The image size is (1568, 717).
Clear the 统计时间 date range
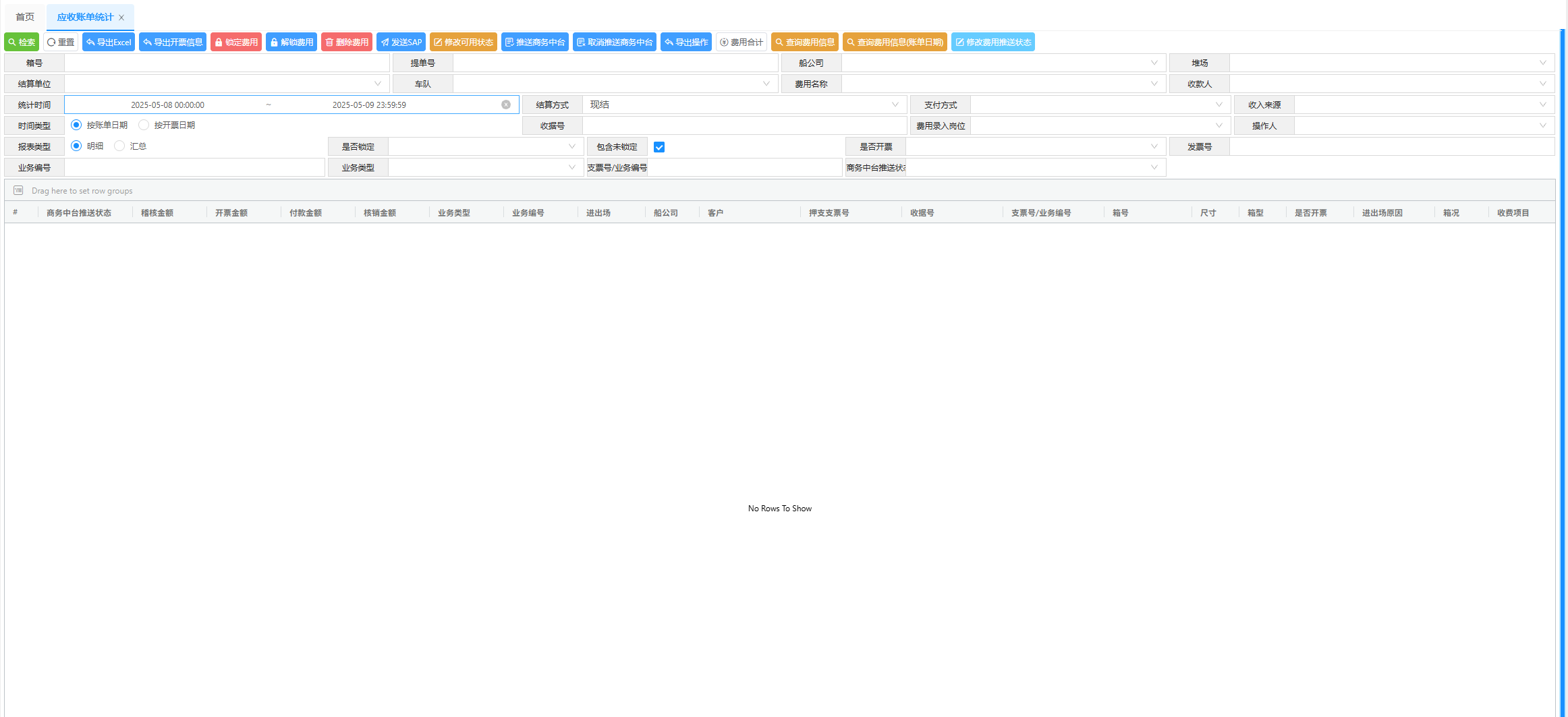506,105
